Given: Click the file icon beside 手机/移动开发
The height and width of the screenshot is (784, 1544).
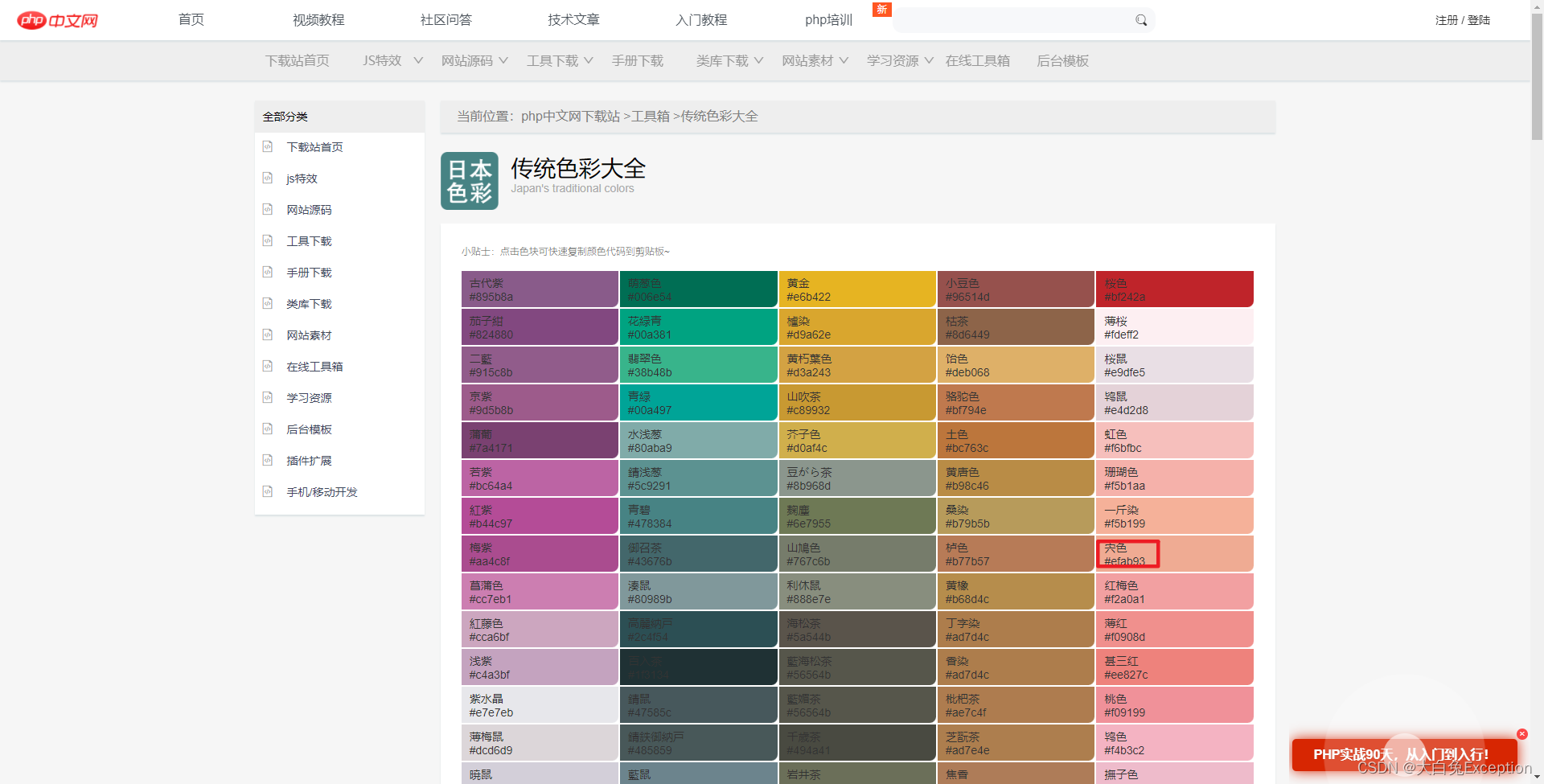Looking at the screenshot, I should [268, 491].
